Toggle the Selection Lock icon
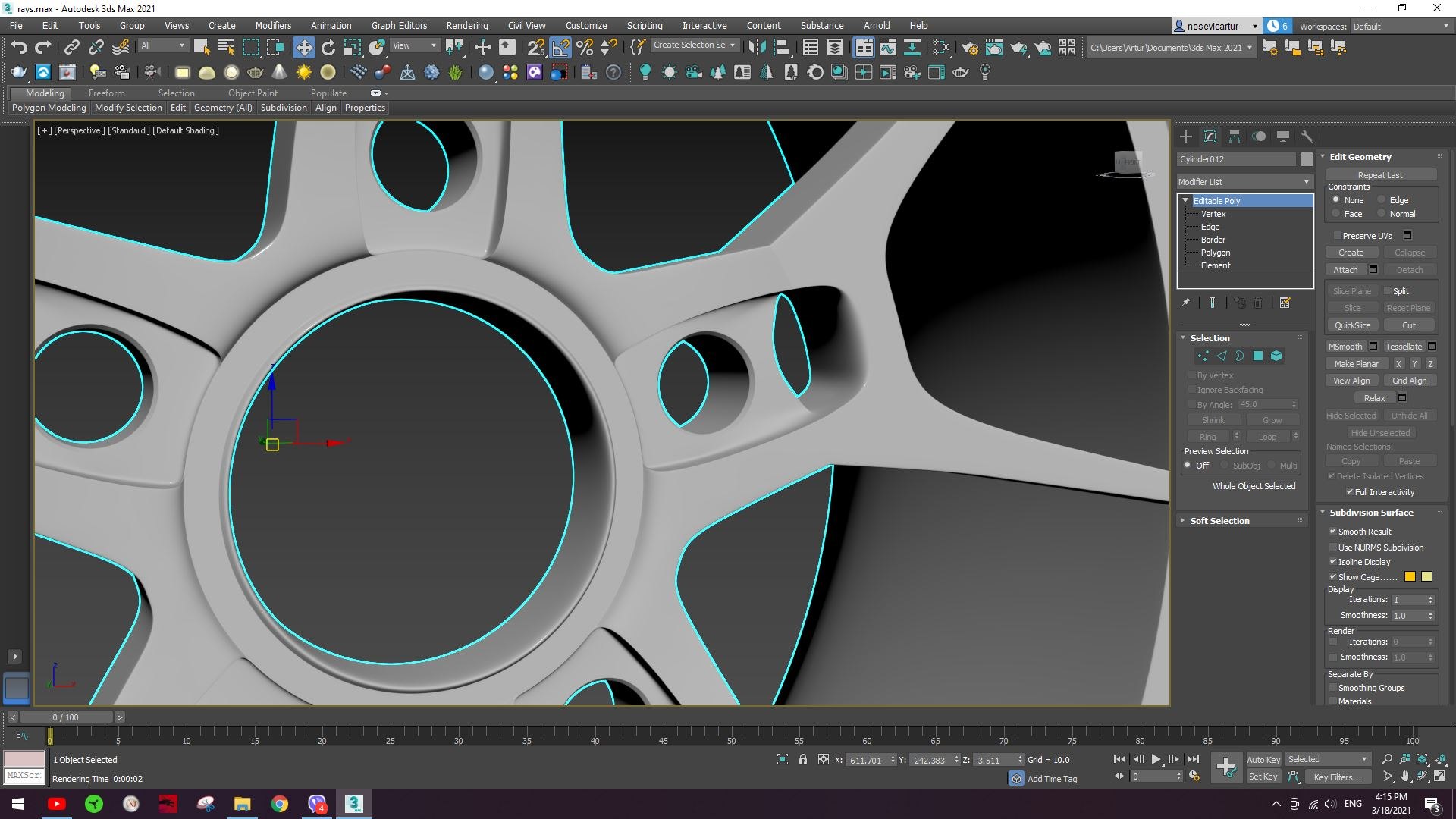1456x819 pixels. point(803,759)
